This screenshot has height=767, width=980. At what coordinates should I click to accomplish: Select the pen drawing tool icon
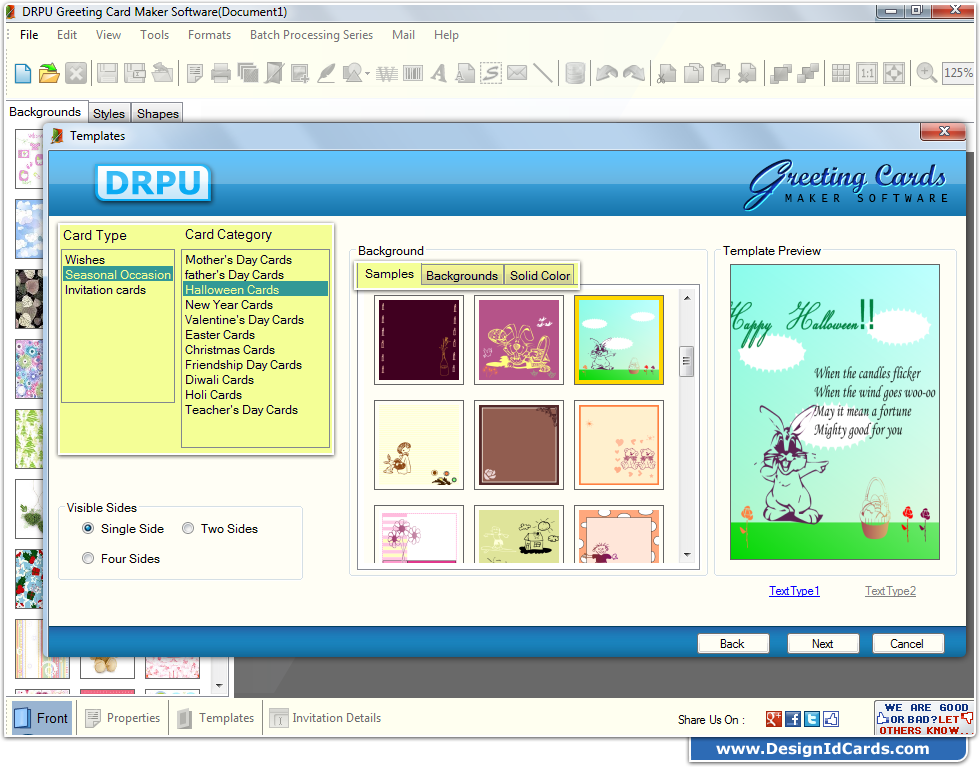coord(326,74)
